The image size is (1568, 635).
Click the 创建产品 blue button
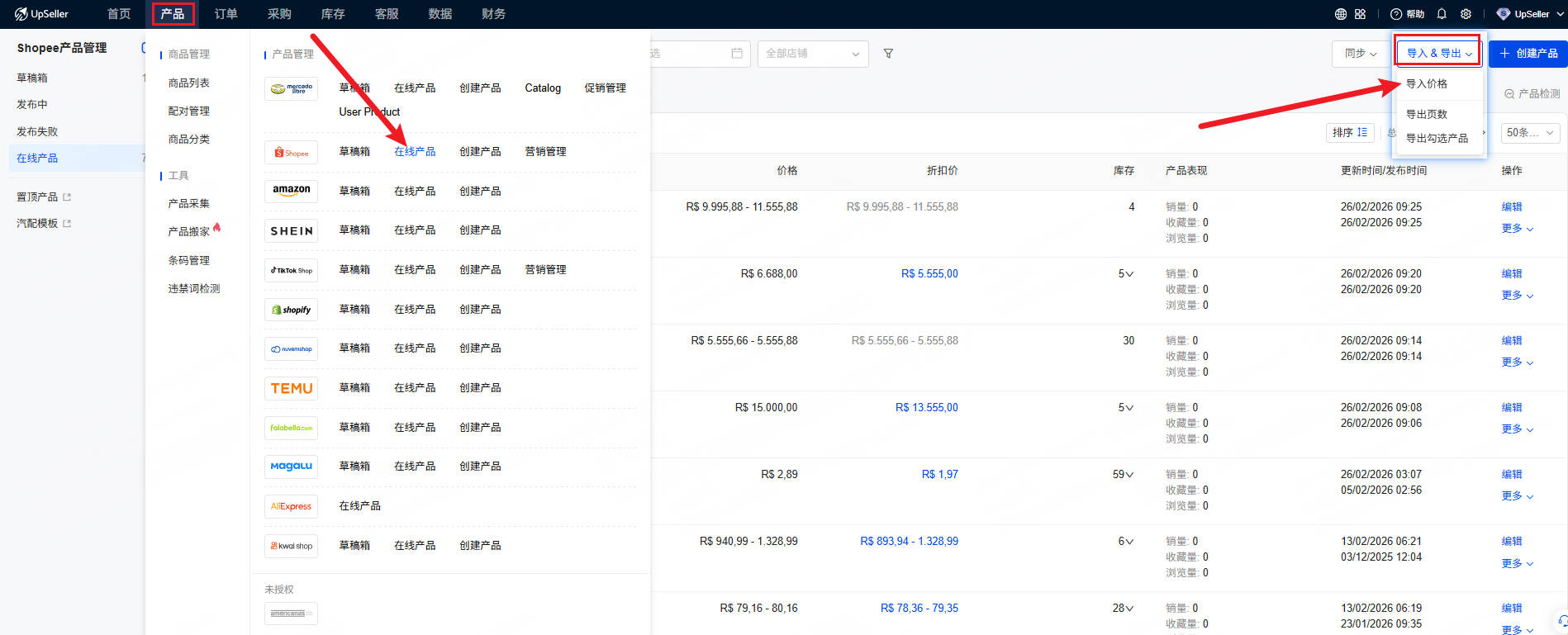[x=1528, y=54]
